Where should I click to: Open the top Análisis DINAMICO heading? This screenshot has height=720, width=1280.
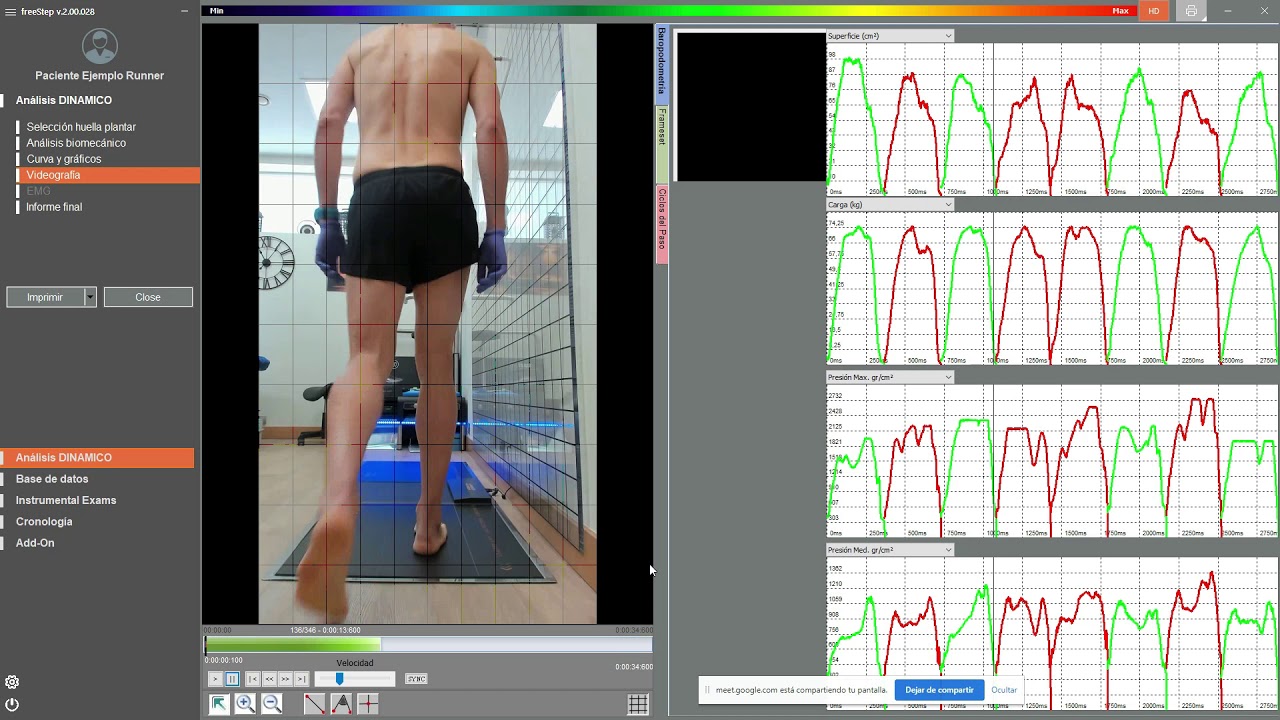click(x=64, y=100)
